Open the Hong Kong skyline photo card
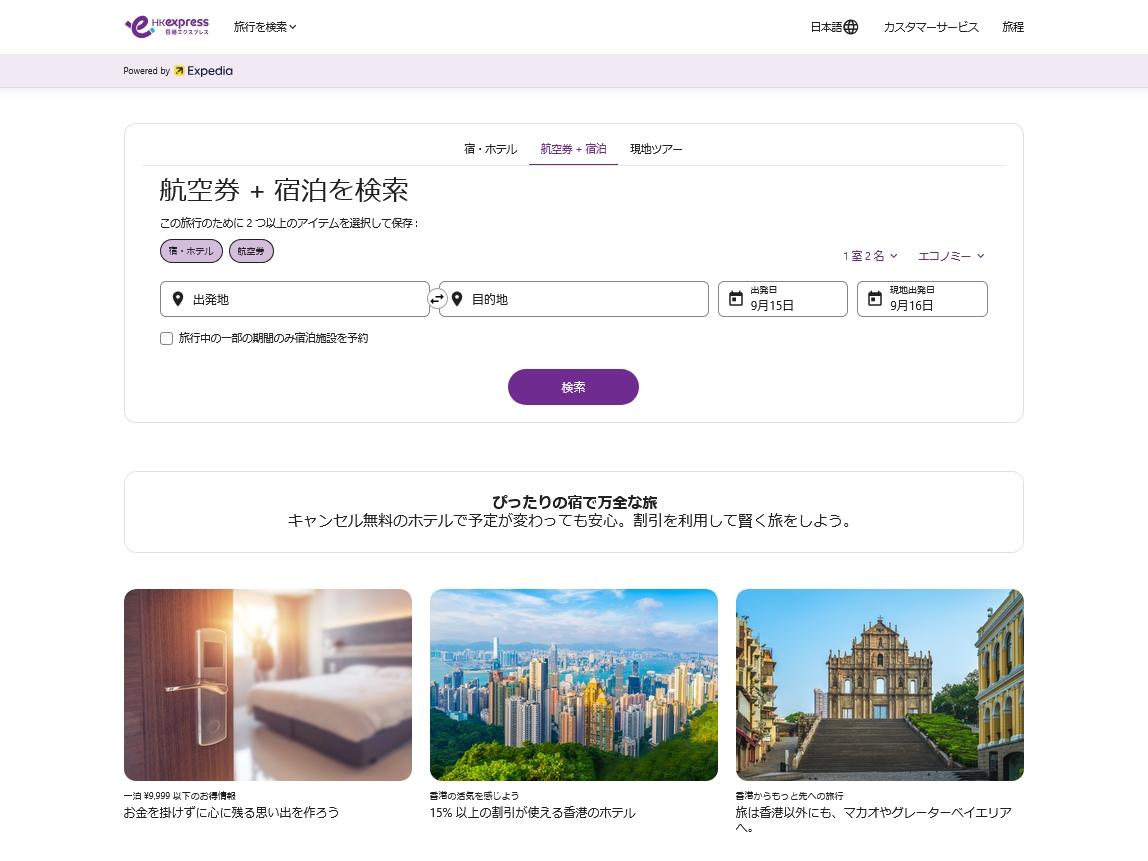Viewport: 1148px width, 861px height. (x=573, y=685)
